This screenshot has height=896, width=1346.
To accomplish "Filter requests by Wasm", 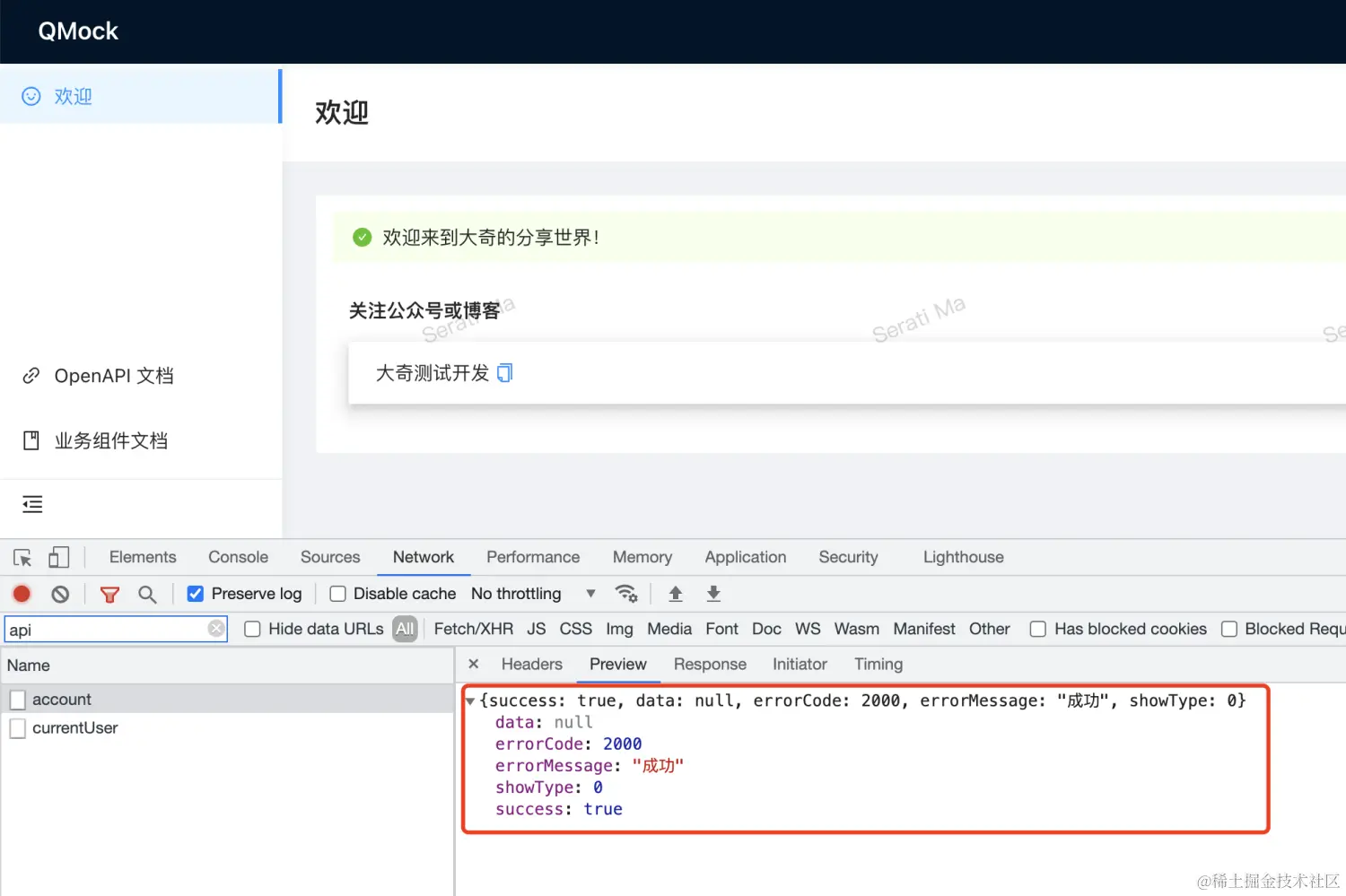I will [x=857, y=629].
